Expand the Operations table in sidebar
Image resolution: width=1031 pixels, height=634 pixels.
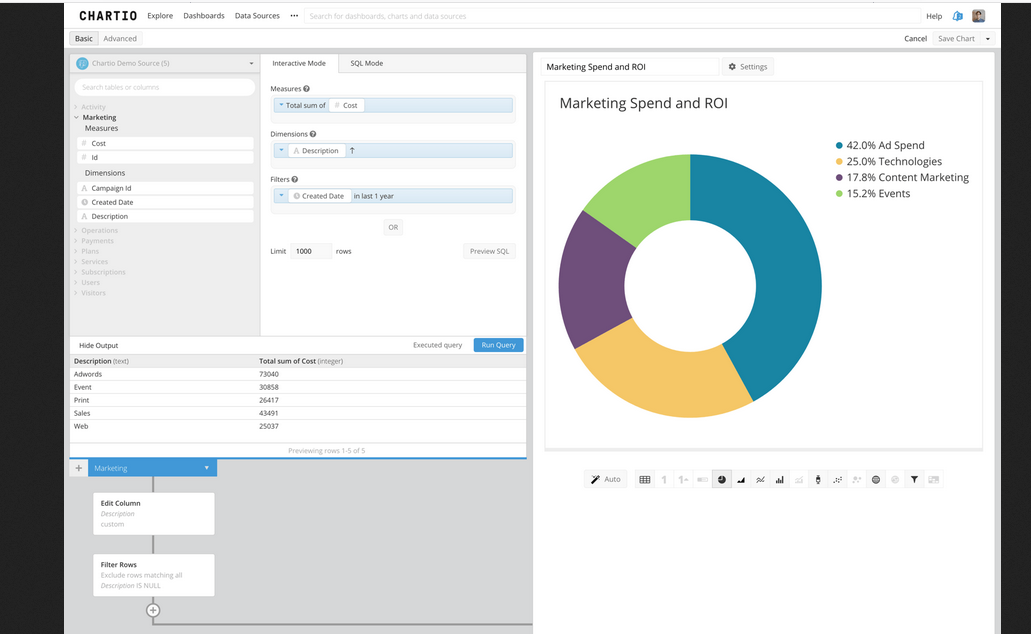click(x=99, y=230)
